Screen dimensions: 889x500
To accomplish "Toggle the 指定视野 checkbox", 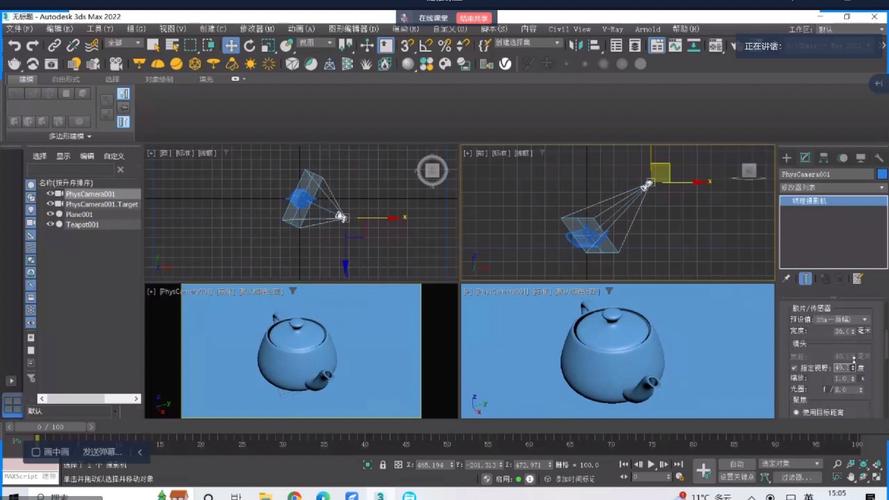I will coord(795,368).
